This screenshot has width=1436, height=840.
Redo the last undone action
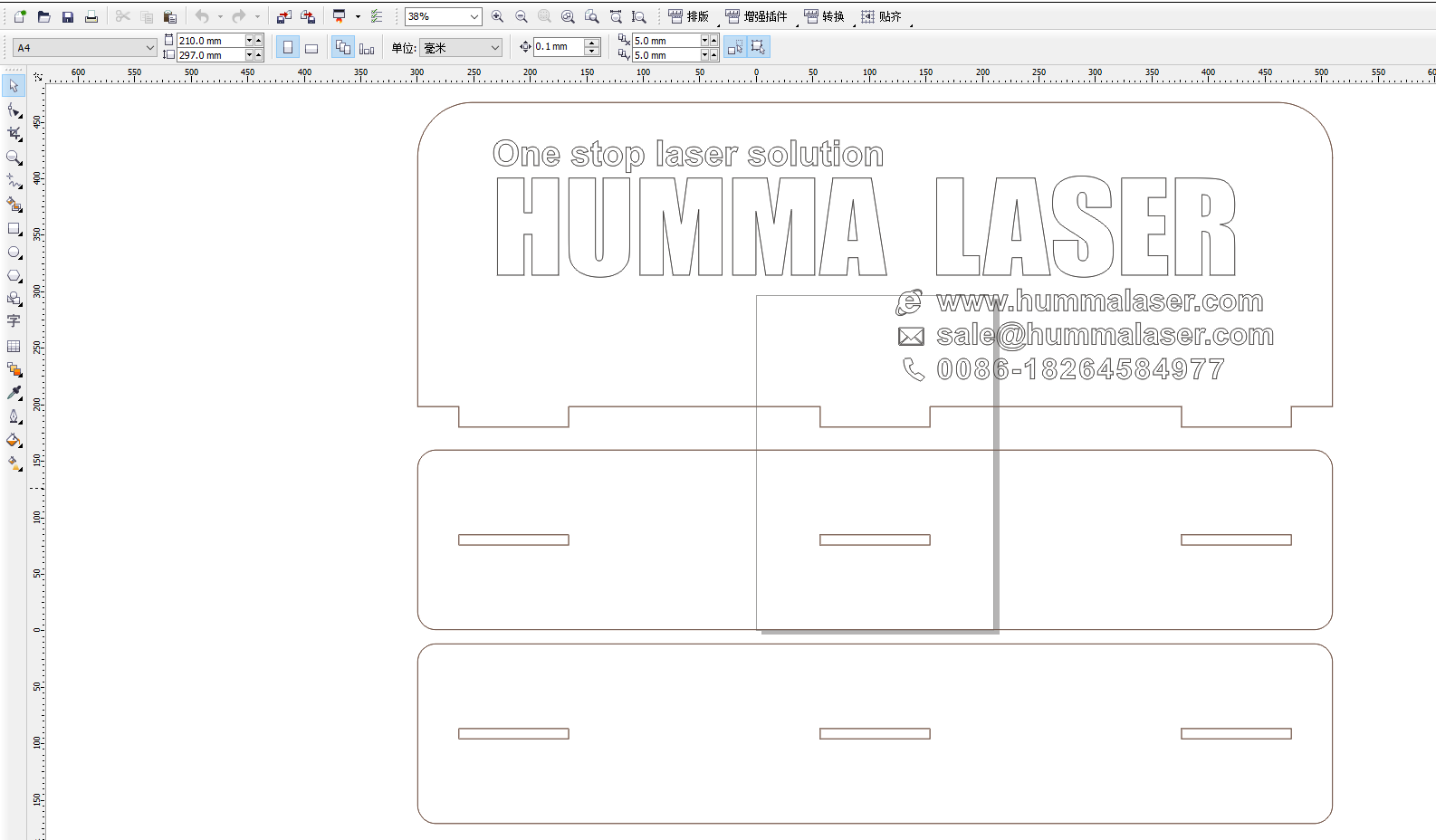(x=239, y=16)
